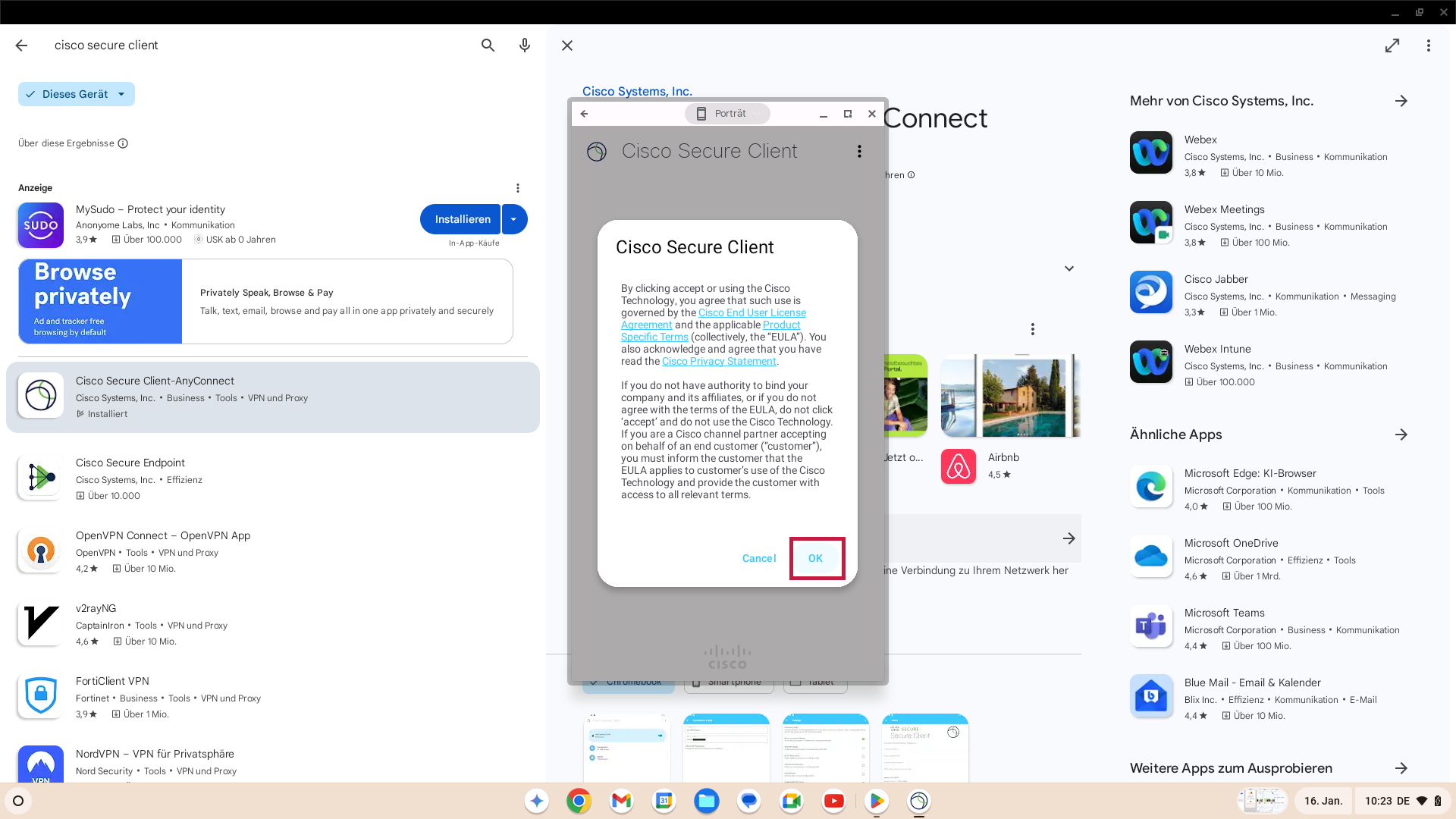Open the Cisco Secure Client overflow menu
1456x819 pixels.
pyautogui.click(x=859, y=152)
